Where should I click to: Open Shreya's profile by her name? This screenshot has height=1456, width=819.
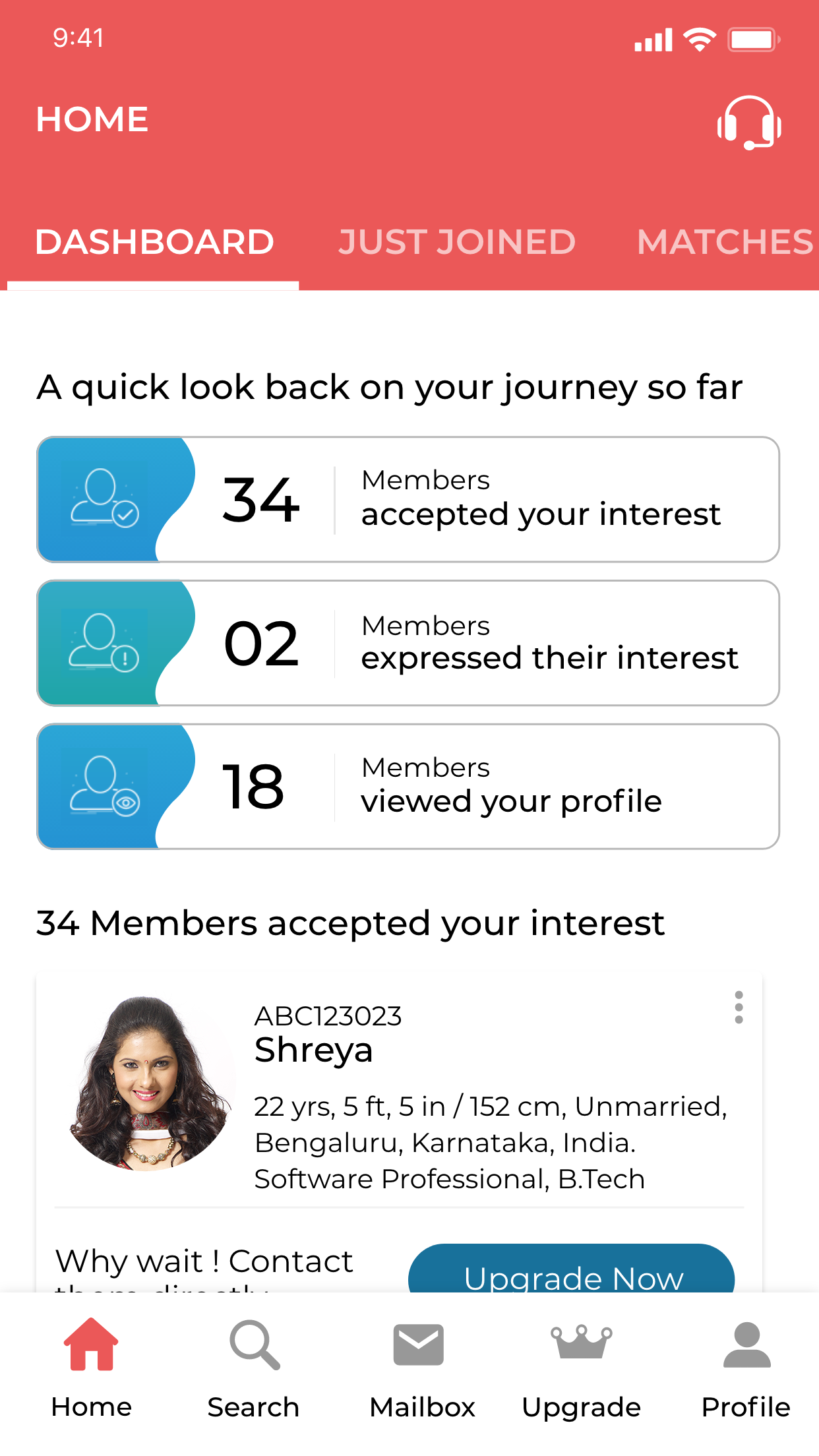pos(314,1050)
